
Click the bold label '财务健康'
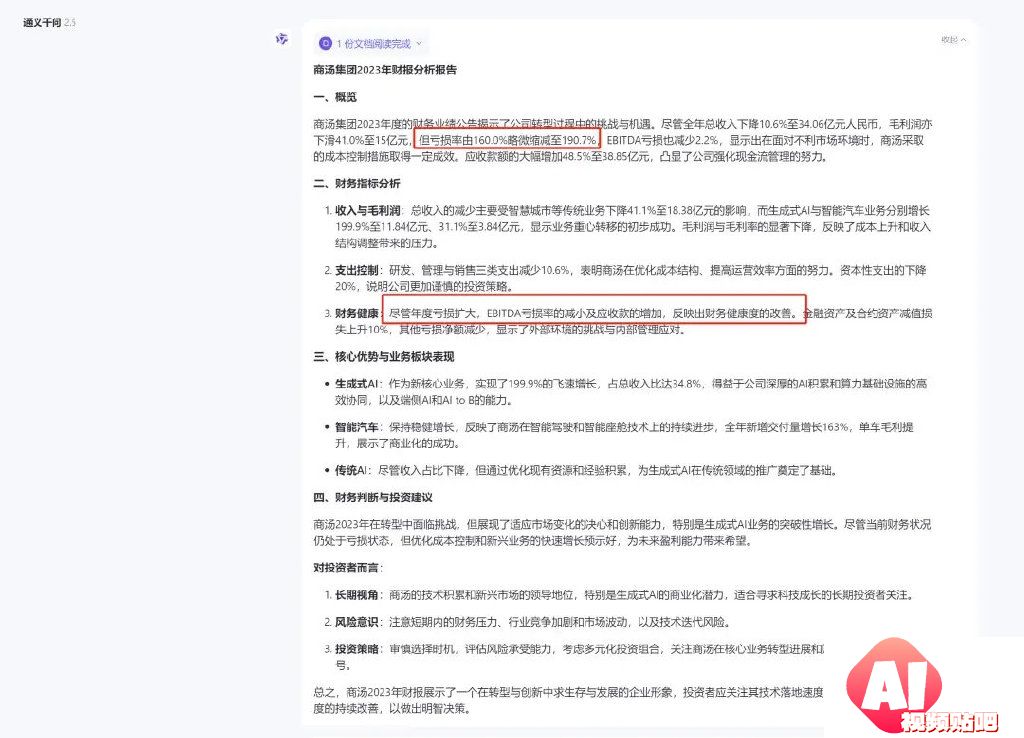pyautogui.click(x=357, y=313)
